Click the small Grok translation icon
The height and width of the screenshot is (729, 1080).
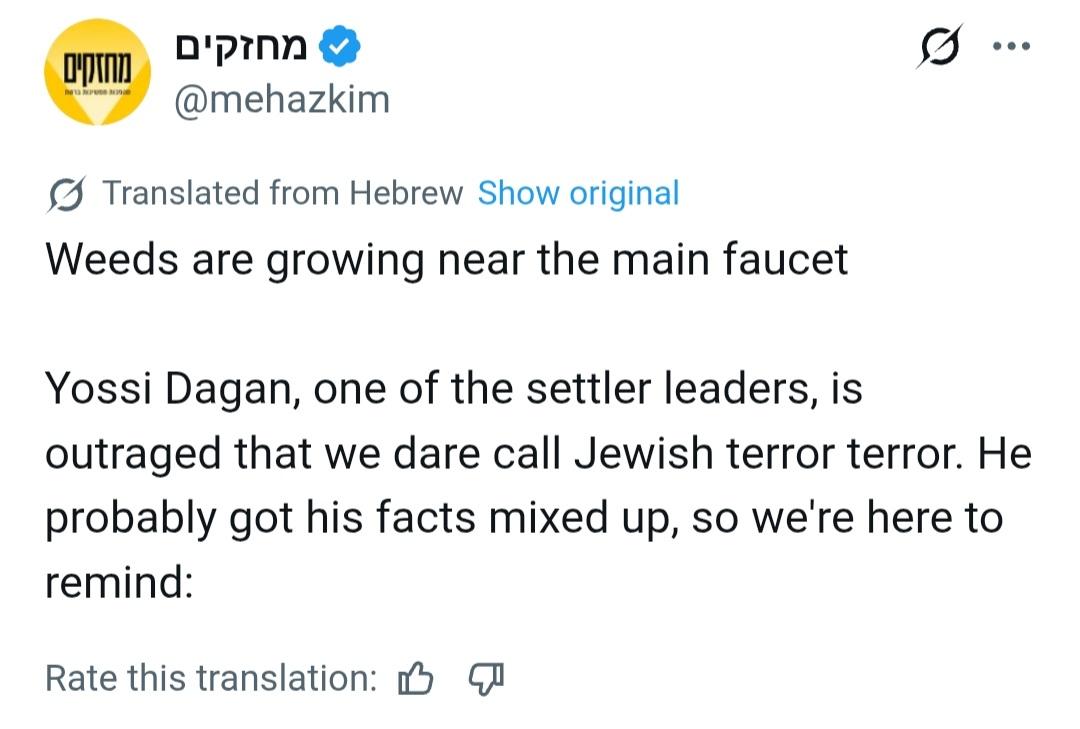pos(67,193)
